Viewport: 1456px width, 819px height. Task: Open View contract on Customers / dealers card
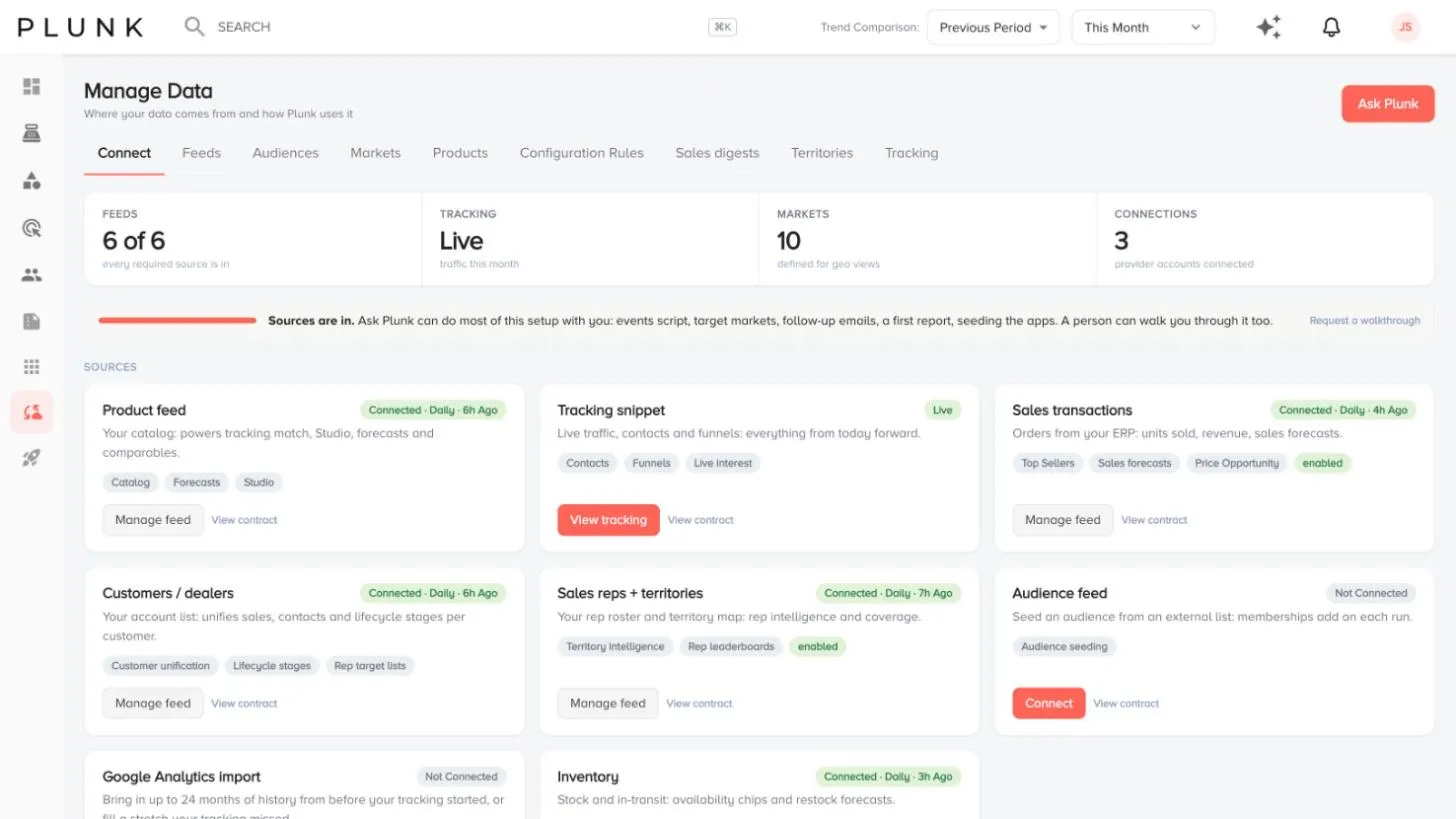[x=244, y=703]
